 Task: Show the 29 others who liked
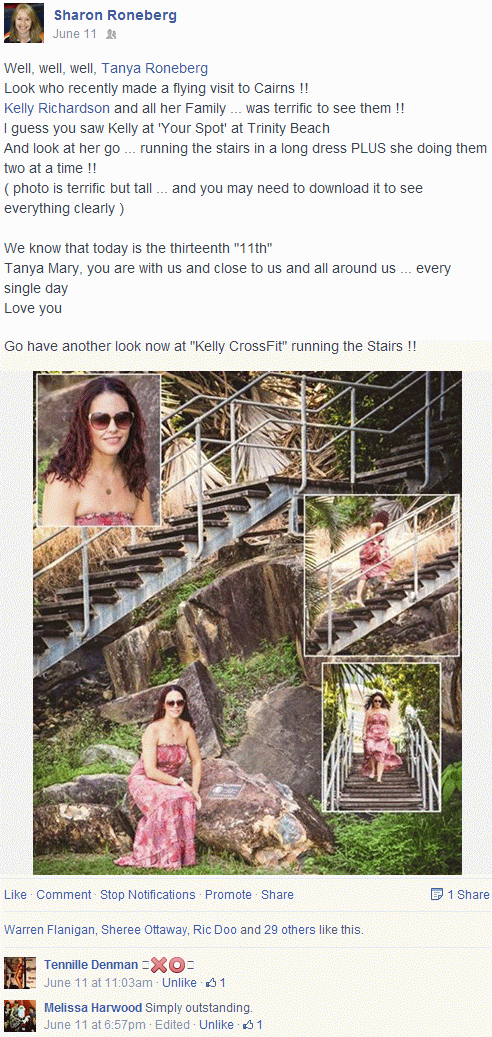pos(290,930)
